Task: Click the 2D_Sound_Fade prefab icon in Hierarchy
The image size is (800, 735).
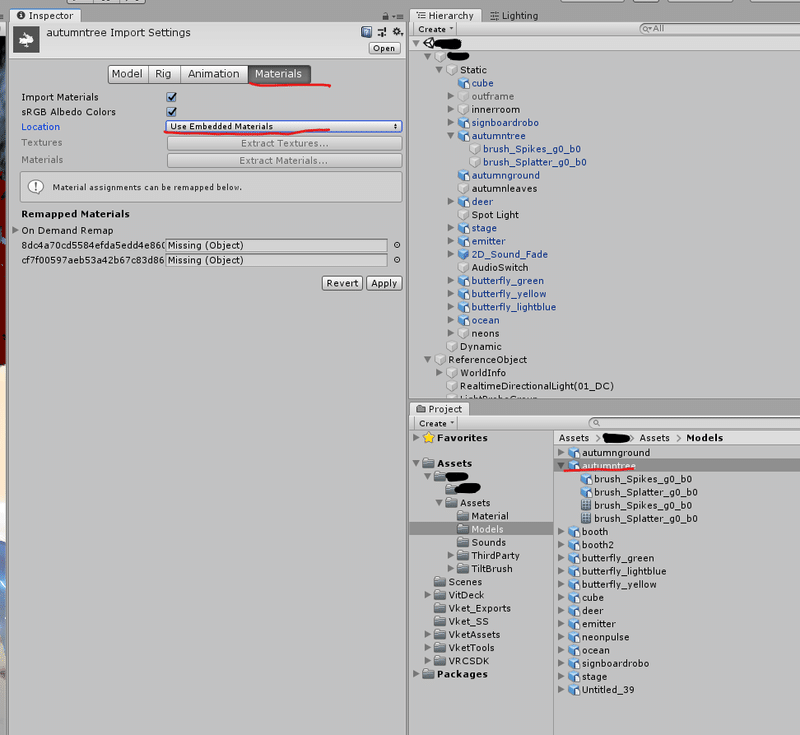Action: coord(464,255)
